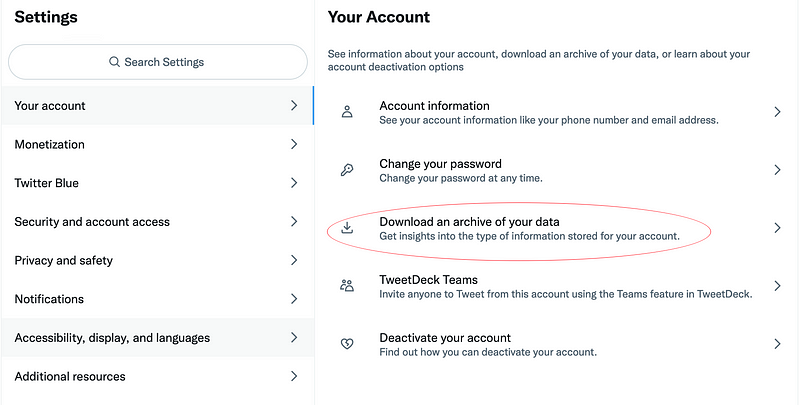Select the Notifications settings entry
This screenshot has height=405, width=800.
tap(49, 299)
